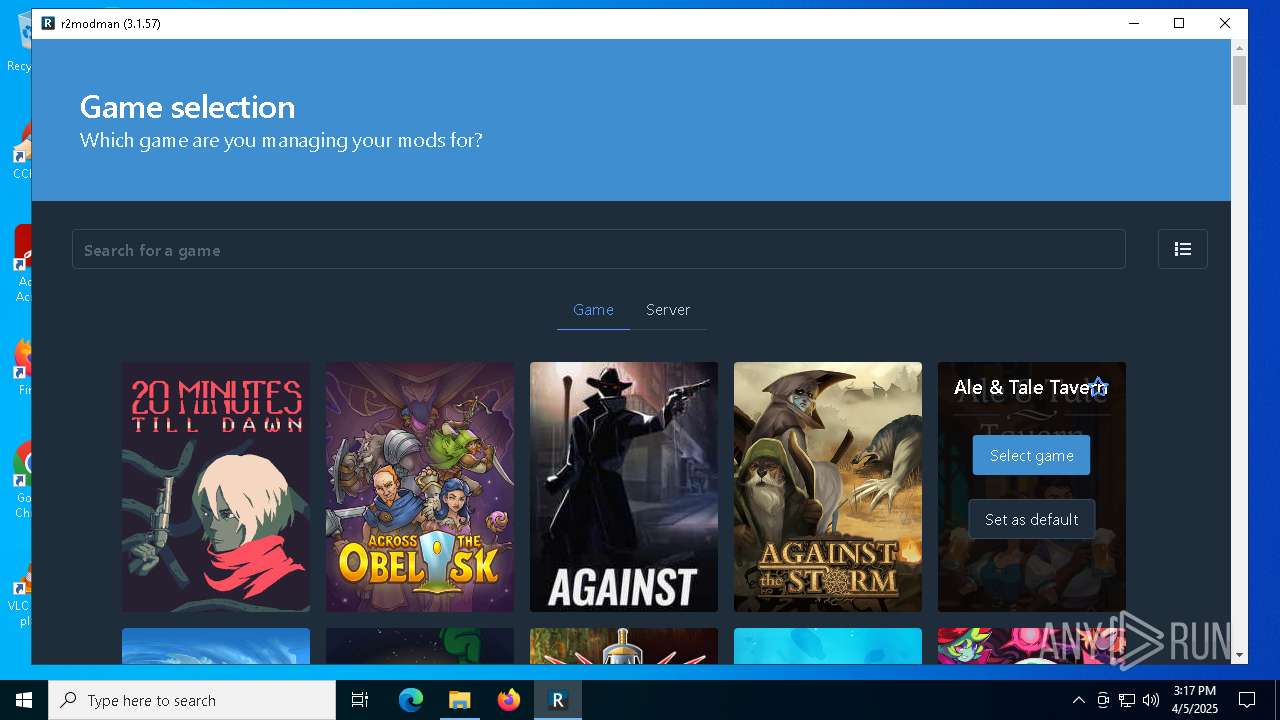
Task: Launch Firefox from the taskbar
Action: pos(509,700)
